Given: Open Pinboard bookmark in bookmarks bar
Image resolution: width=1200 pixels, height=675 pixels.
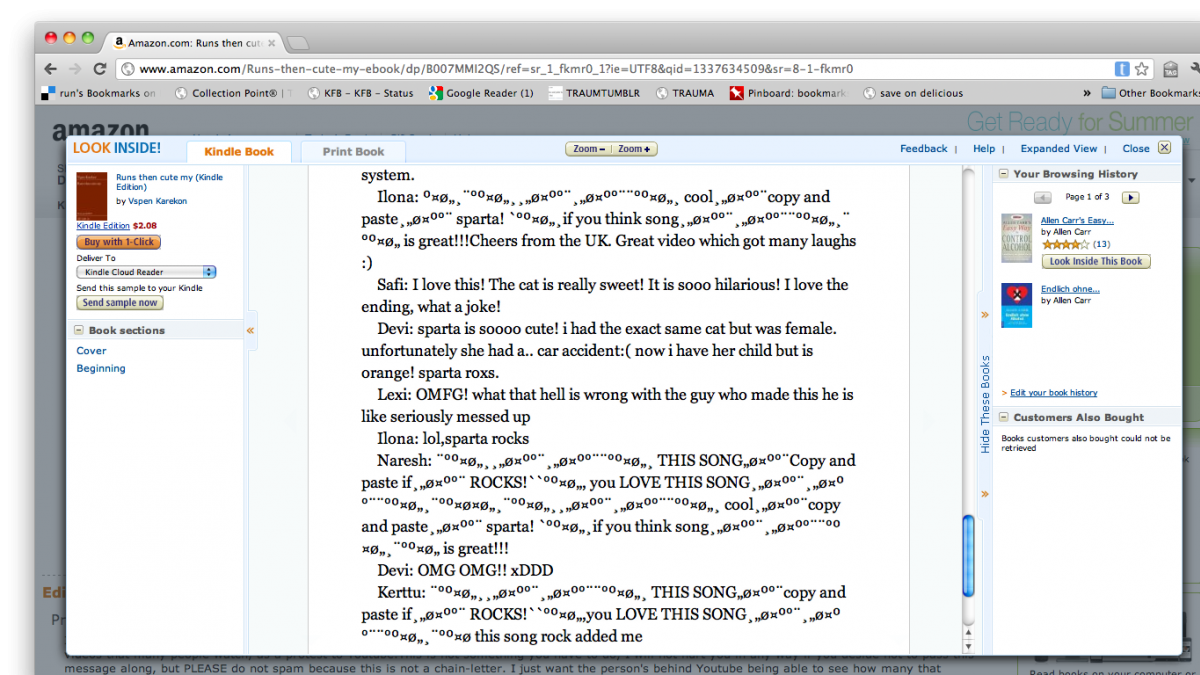Looking at the screenshot, I should click(787, 93).
